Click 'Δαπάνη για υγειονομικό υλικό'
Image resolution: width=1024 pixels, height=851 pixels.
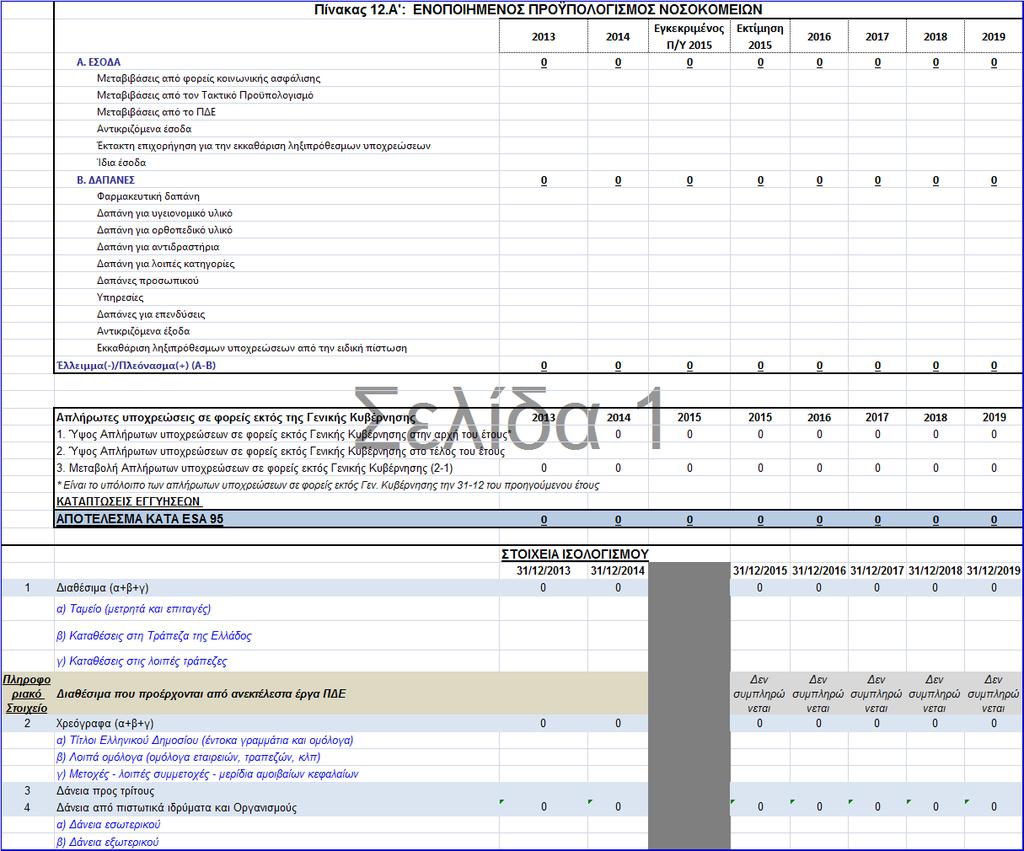coord(165,214)
